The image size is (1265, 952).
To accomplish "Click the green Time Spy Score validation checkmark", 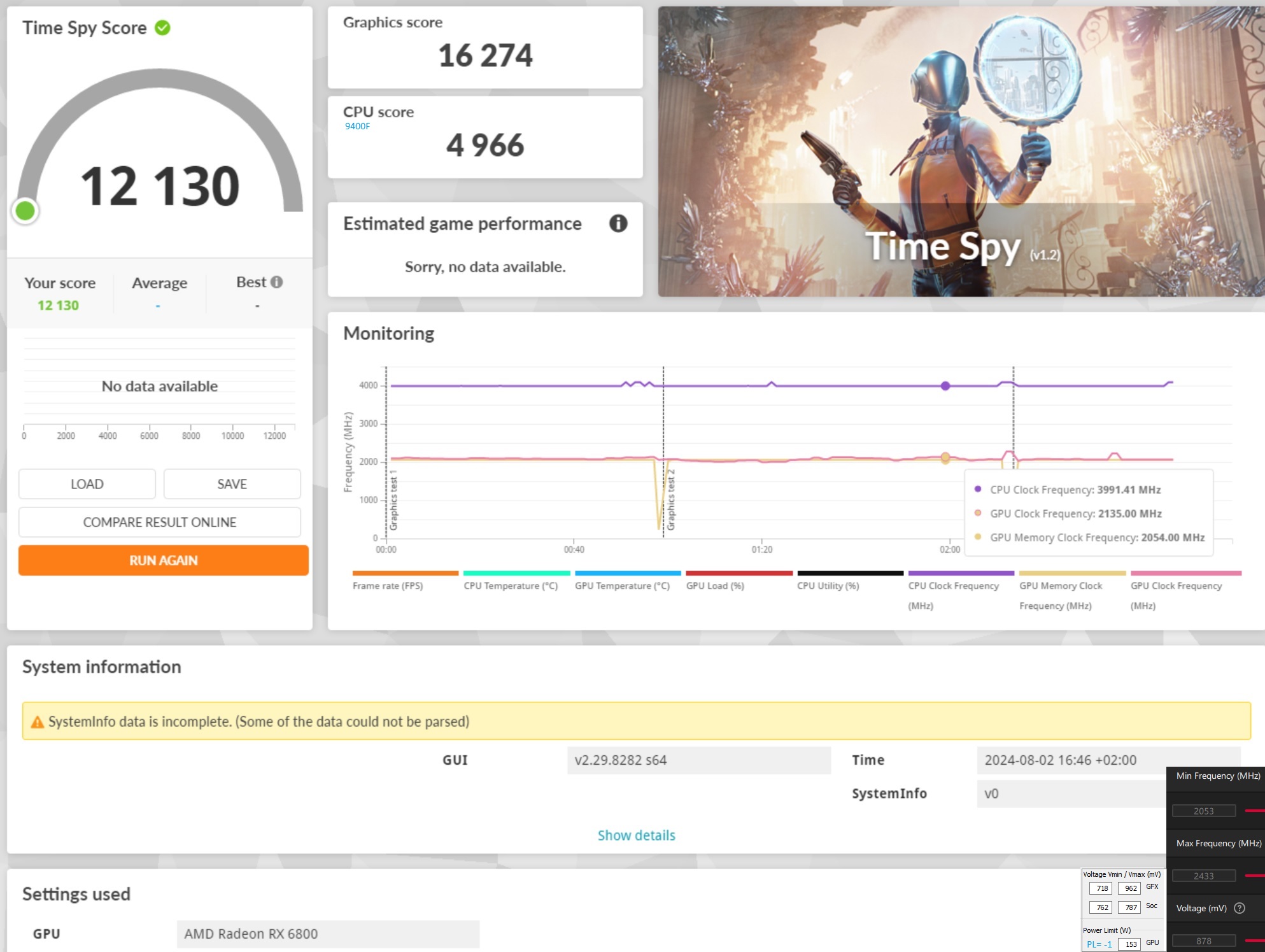I will [x=163, y=28].
